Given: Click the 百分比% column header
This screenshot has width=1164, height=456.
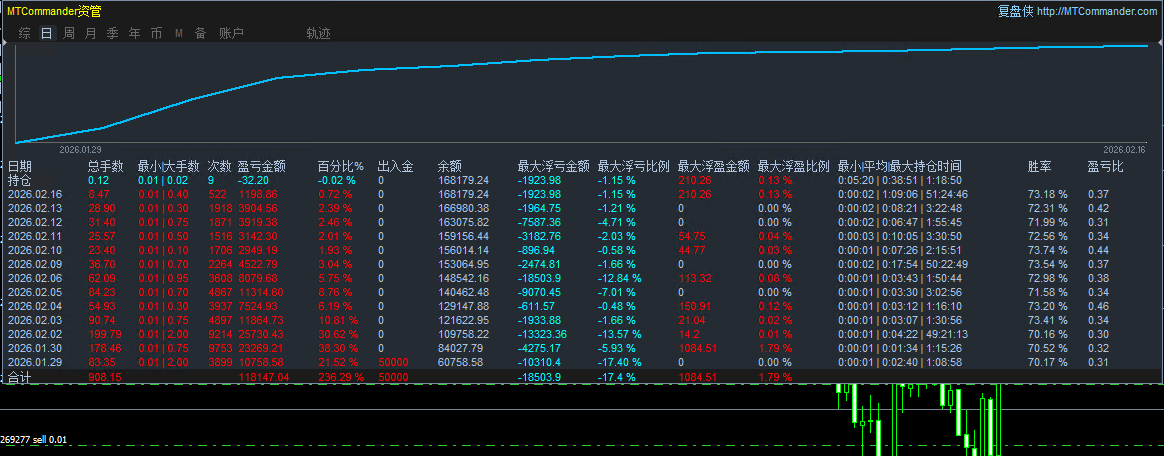Looking at the screenshot, I should coord(341,166).
